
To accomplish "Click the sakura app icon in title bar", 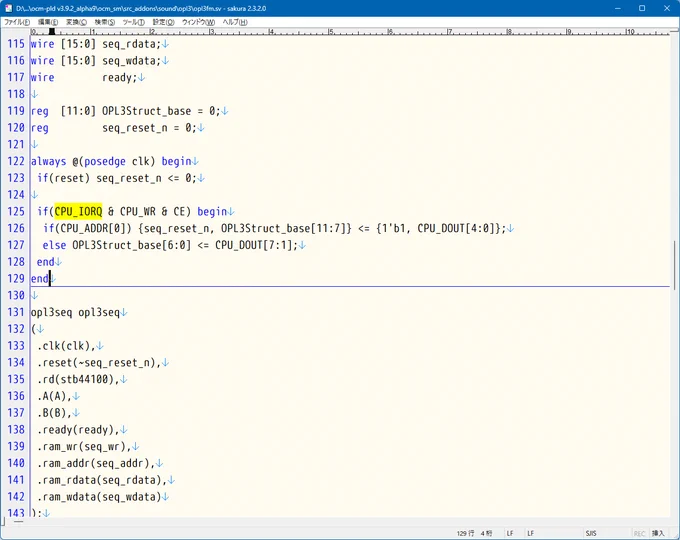I will point(8,8).
